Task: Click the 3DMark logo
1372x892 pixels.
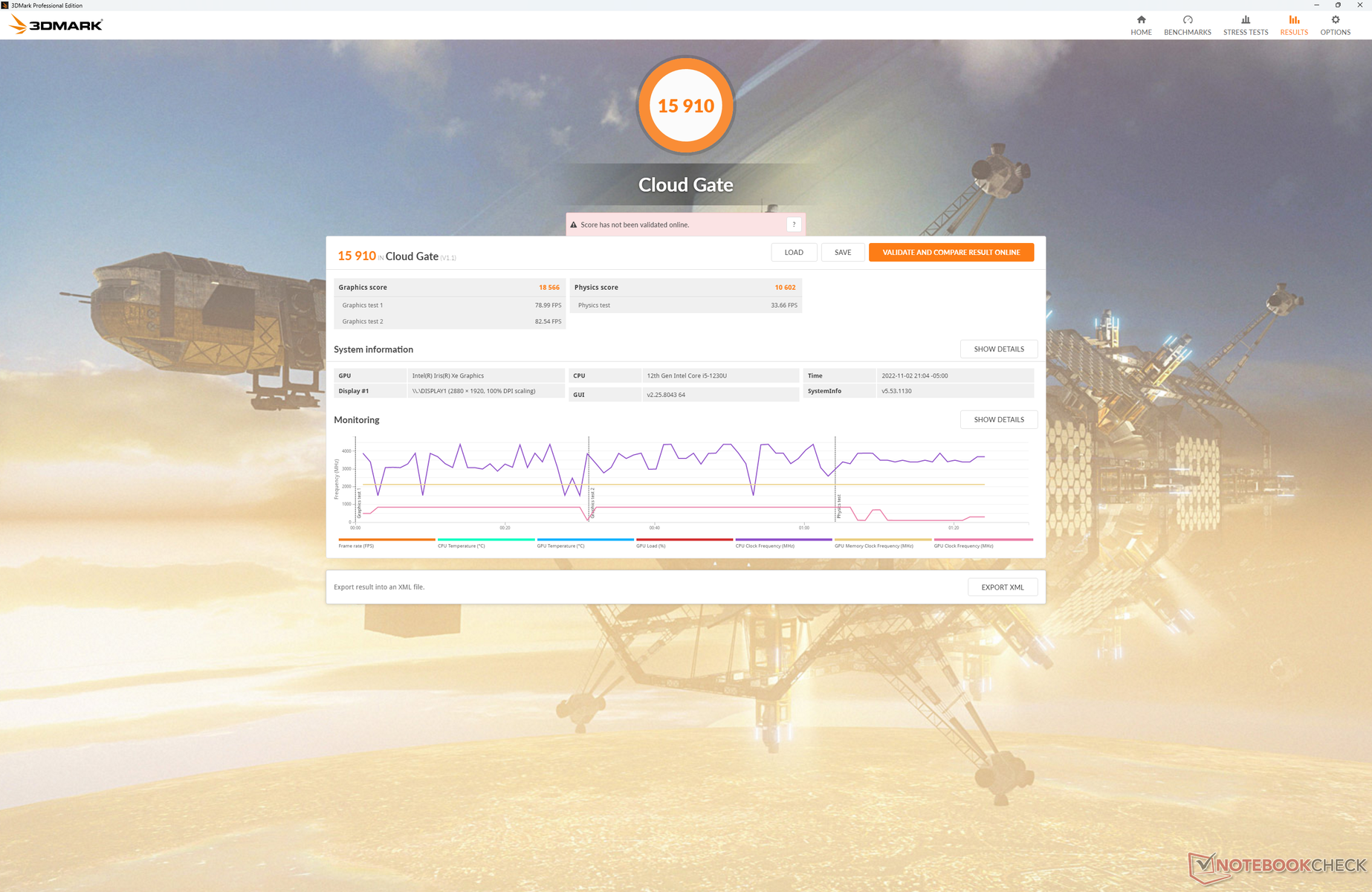Action: [56, 25]
